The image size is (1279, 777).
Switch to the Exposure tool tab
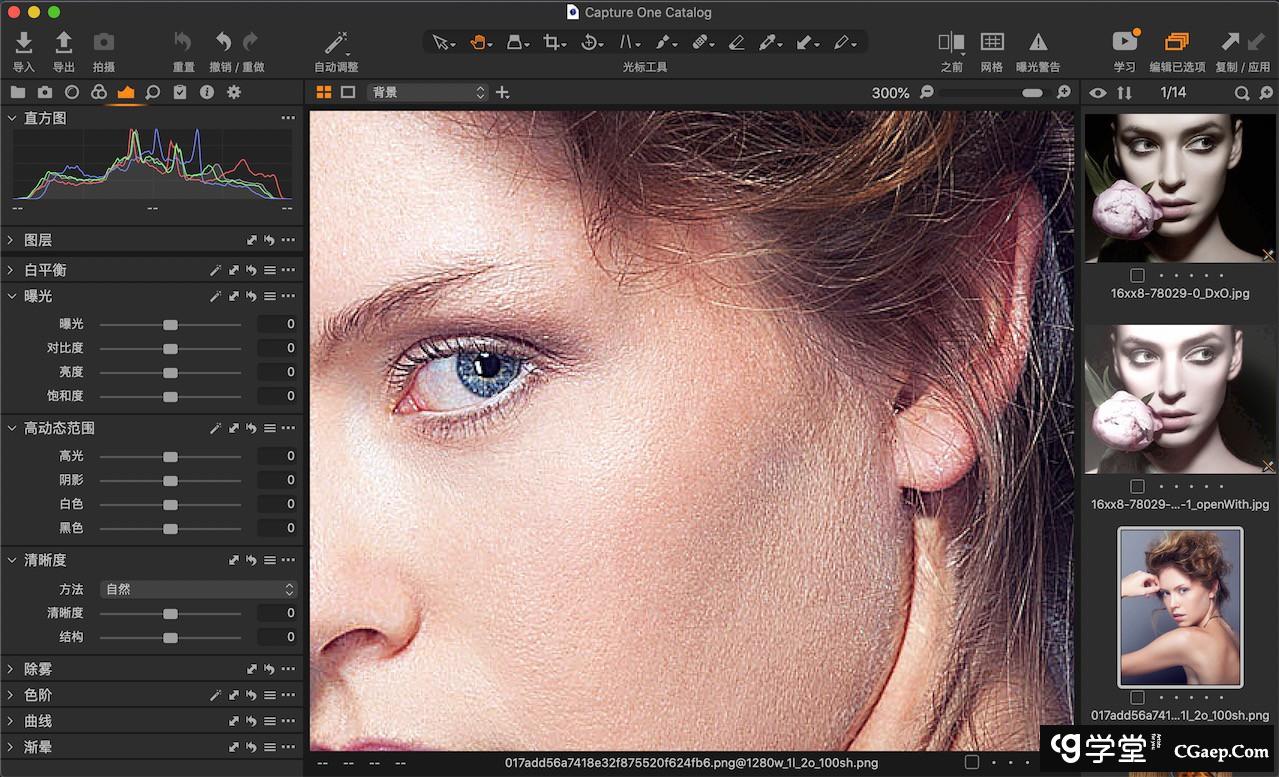[126, 92]
